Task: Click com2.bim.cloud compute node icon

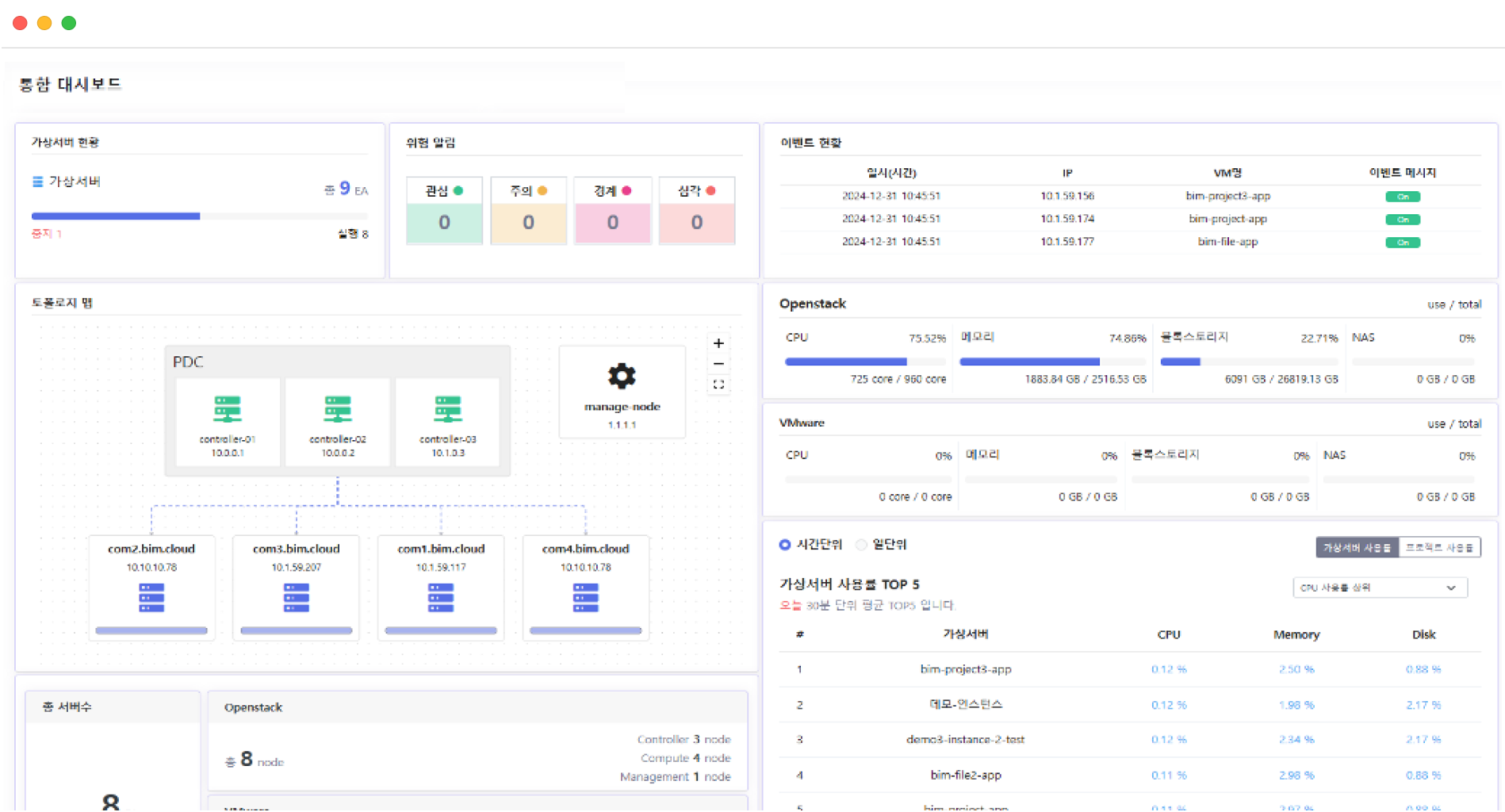Action: 151,598
